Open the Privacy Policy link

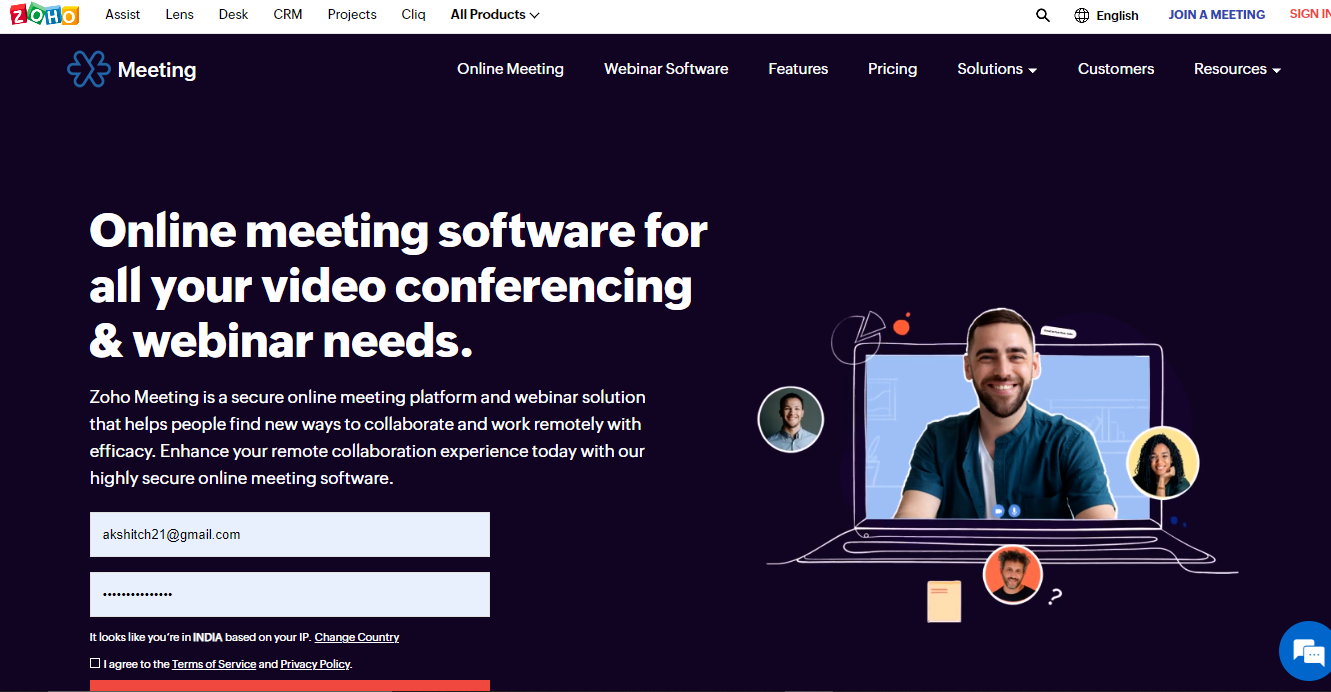(x=315, y=664)
